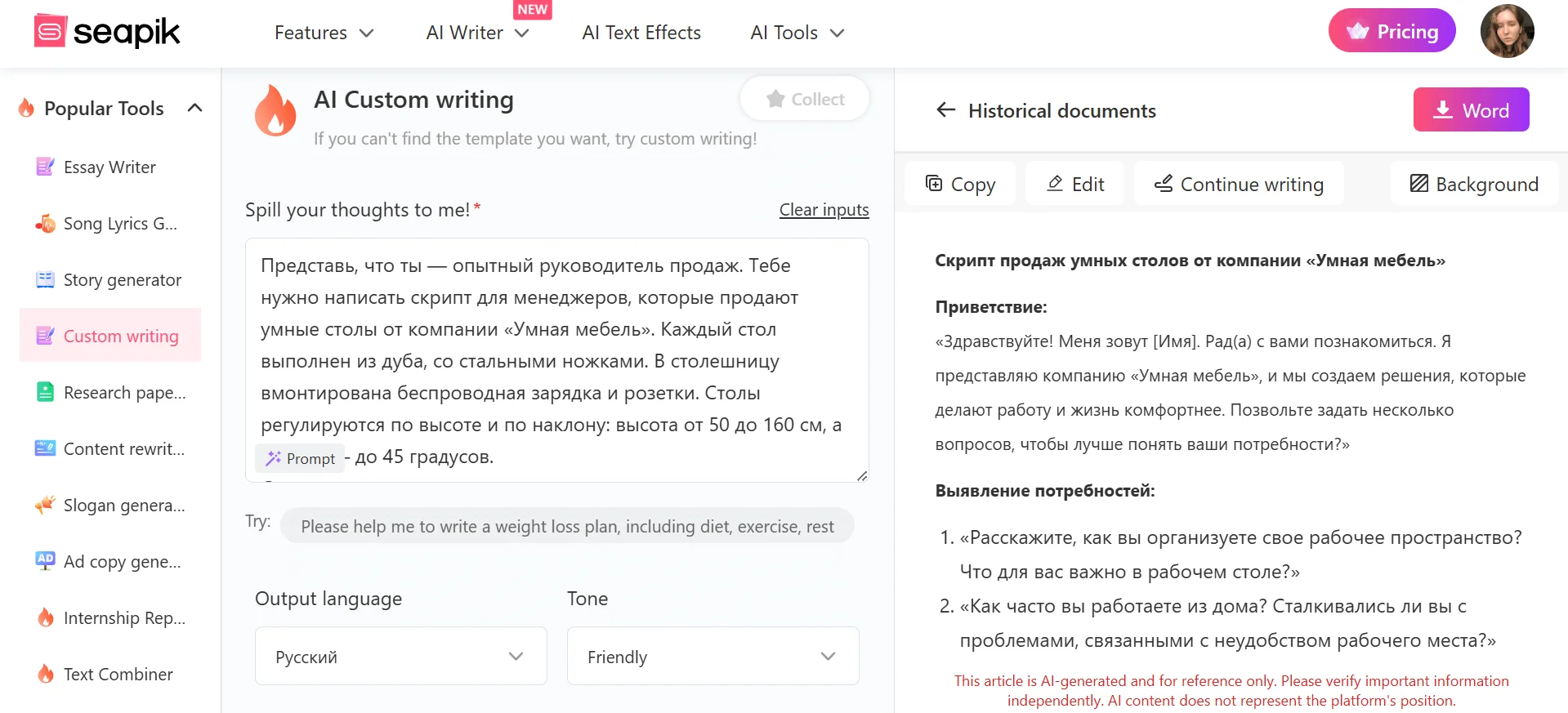Select the Story generator tool
1568x713 pixels.
click(122, 279)
